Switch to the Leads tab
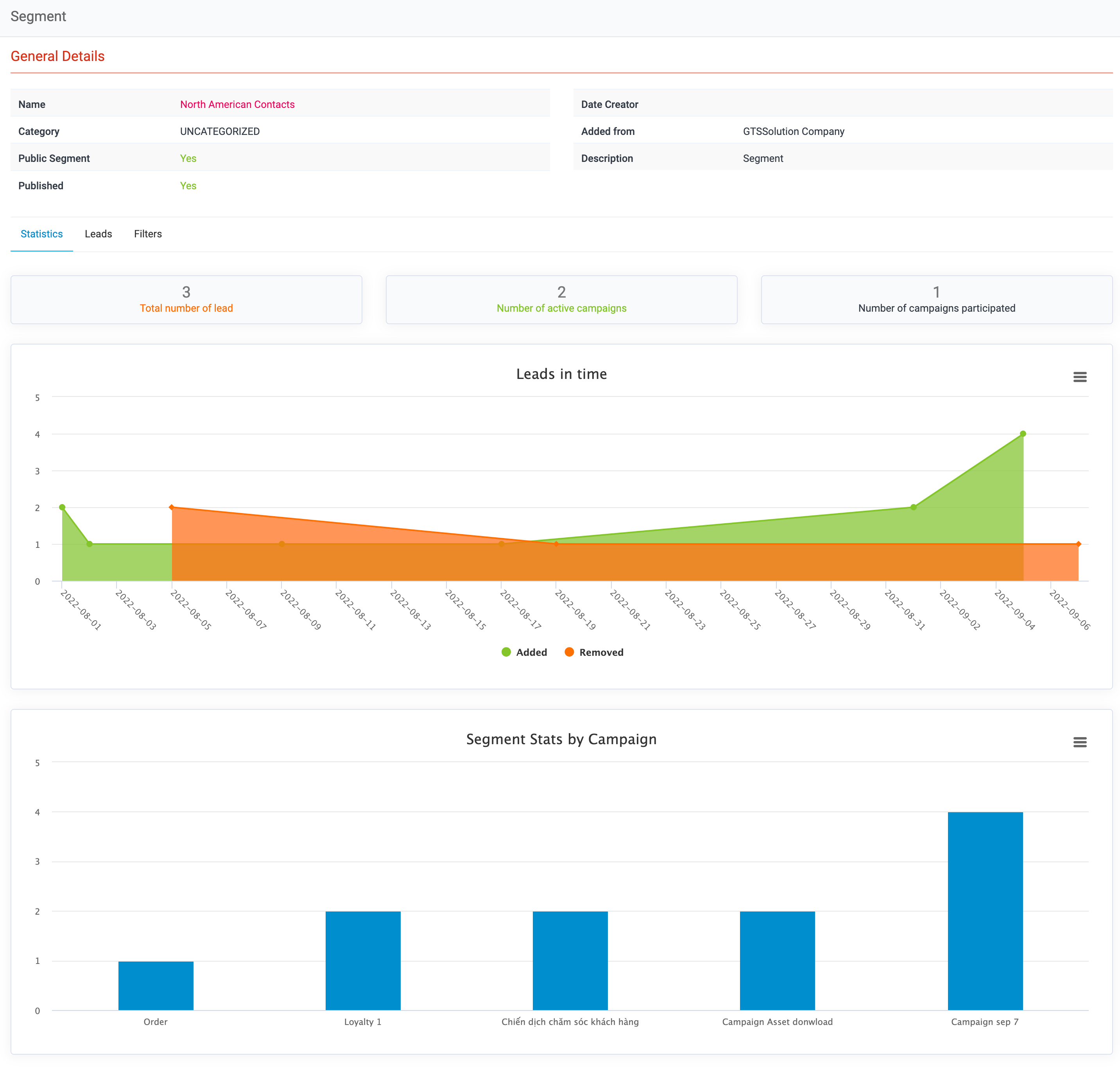The width and height of the screenshot is (1120, 1084). [98, 234]
